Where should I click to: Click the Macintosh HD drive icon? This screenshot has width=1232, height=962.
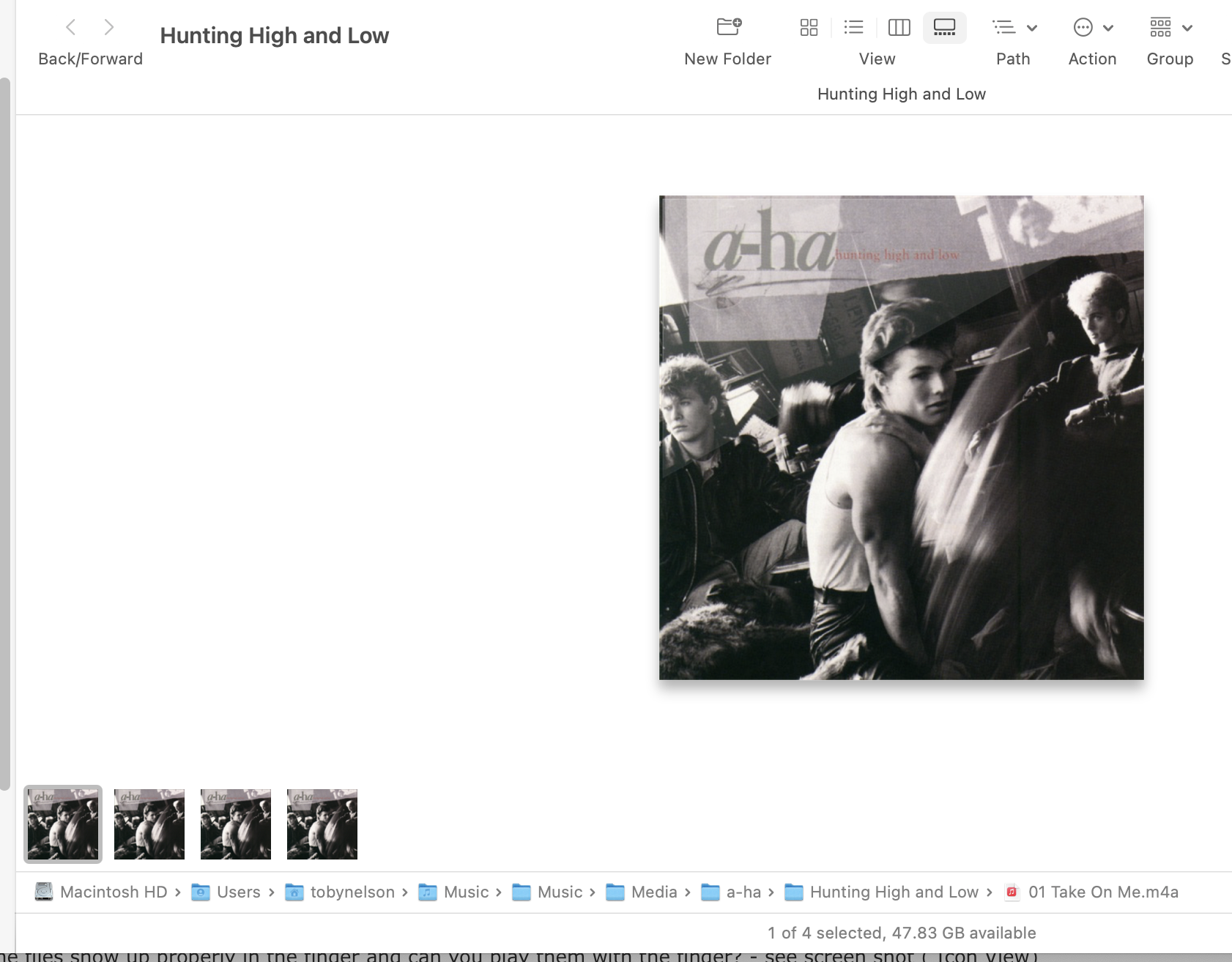coord(44,892)
